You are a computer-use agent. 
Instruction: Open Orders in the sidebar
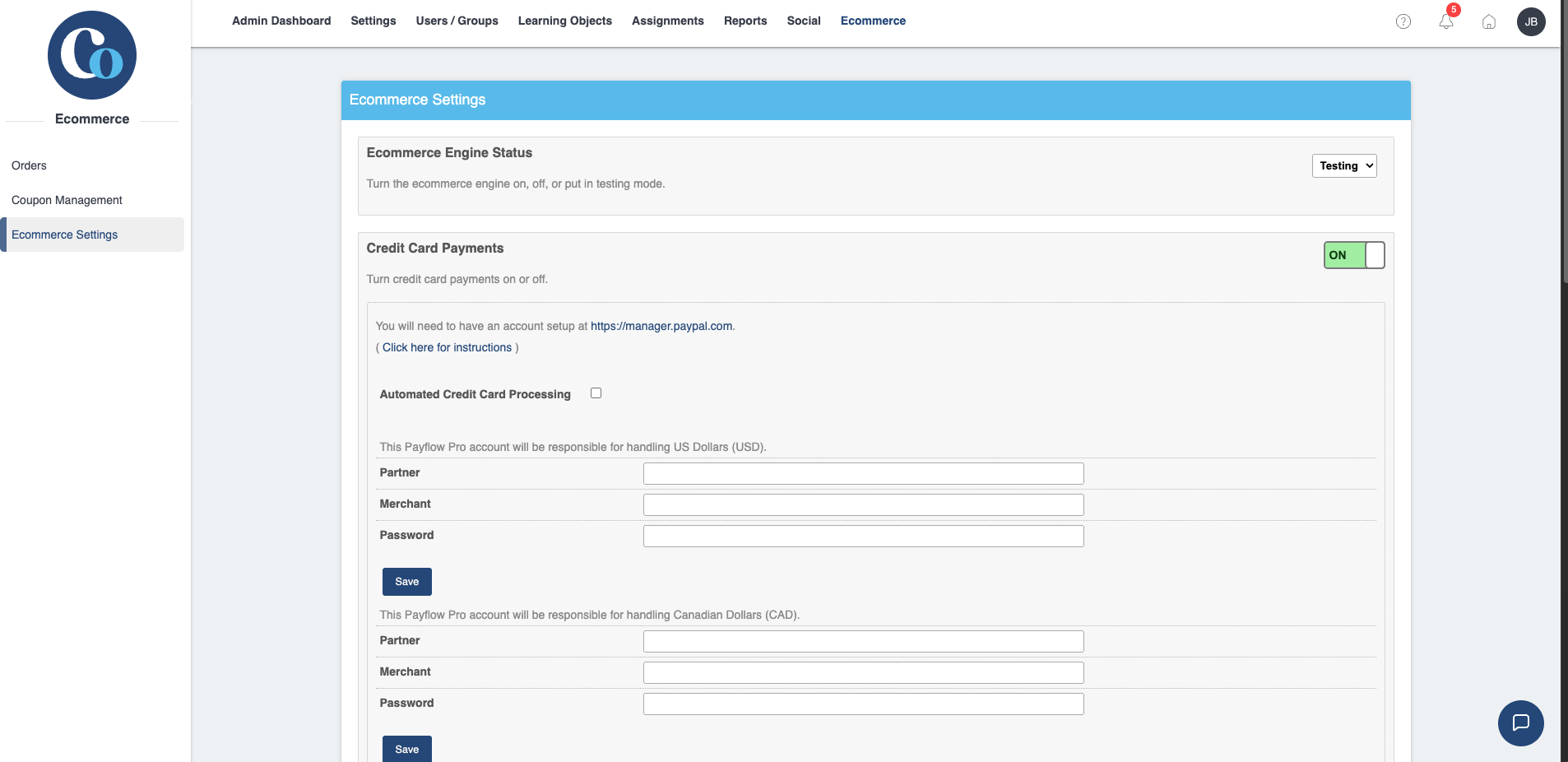tap(29, 165)
